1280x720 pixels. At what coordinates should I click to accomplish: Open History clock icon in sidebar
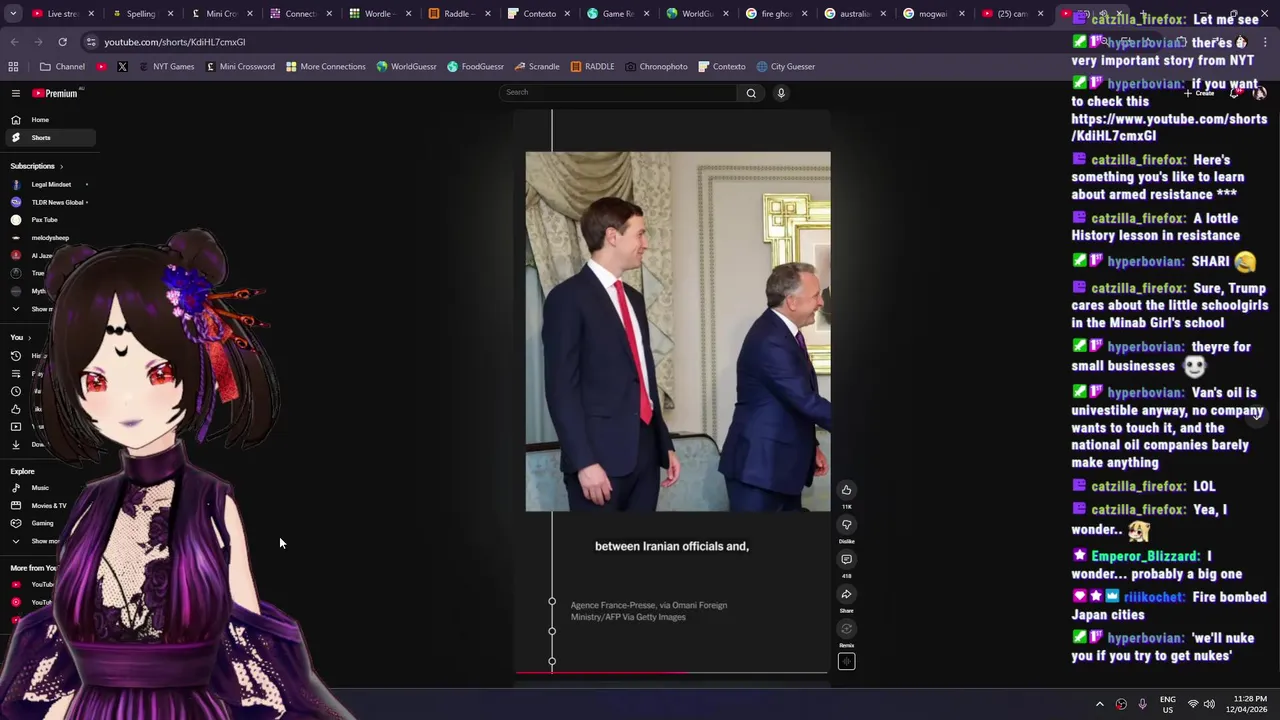pos(16,356)
